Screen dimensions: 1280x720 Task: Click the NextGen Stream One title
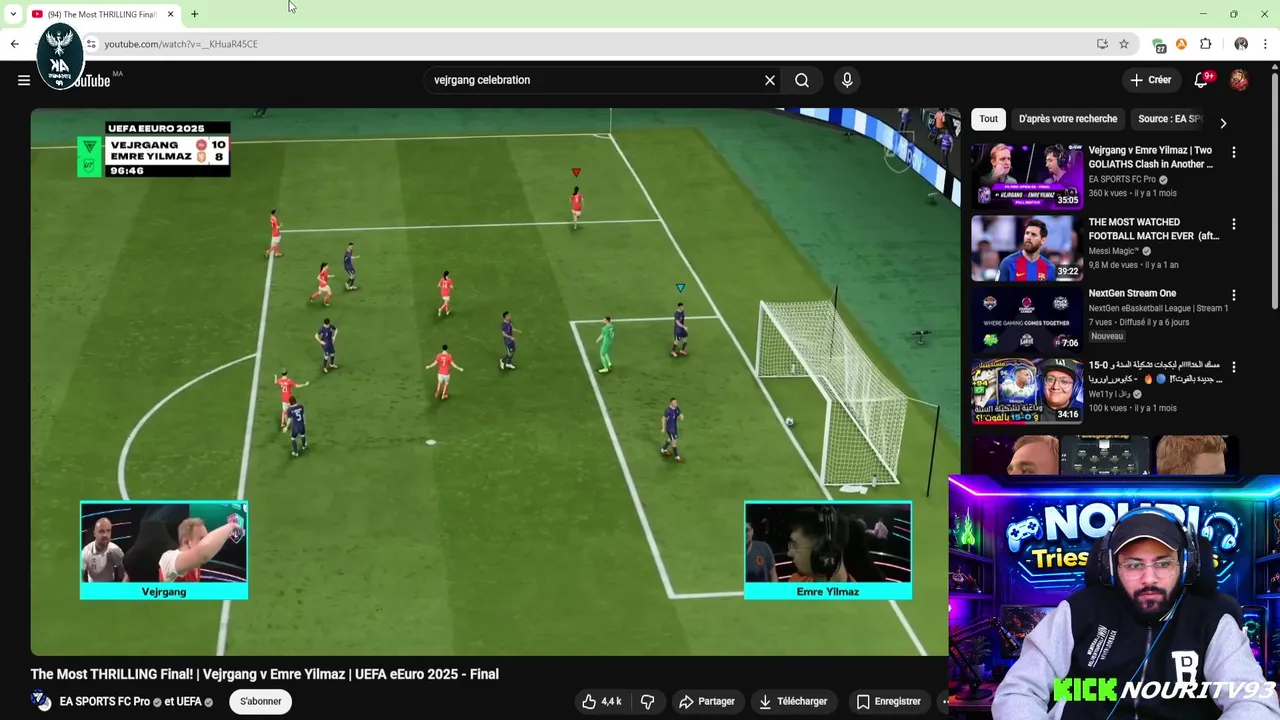[x=1132, y=293]
